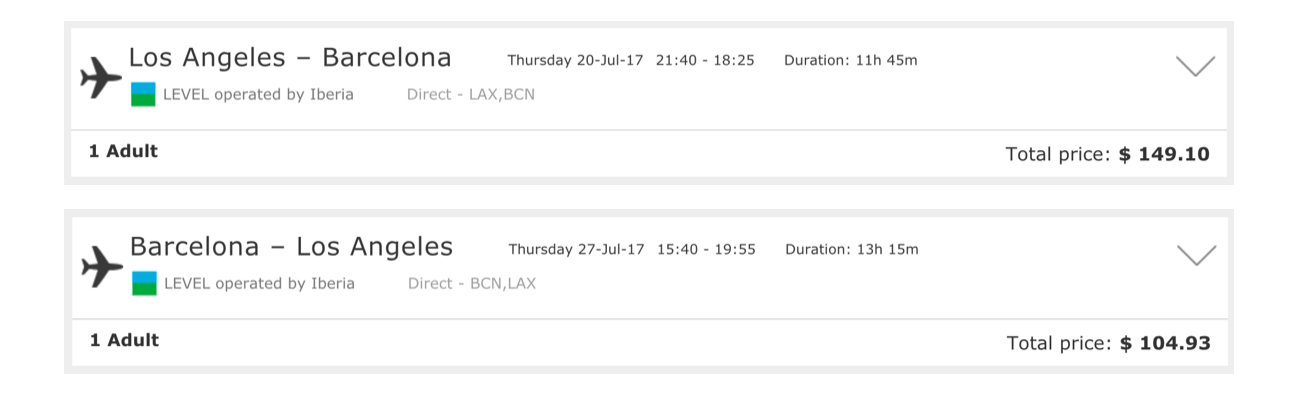Click the Barcelona – Los Angeles route title
This screenshot has height=398, width=1294.
point(291,246)
